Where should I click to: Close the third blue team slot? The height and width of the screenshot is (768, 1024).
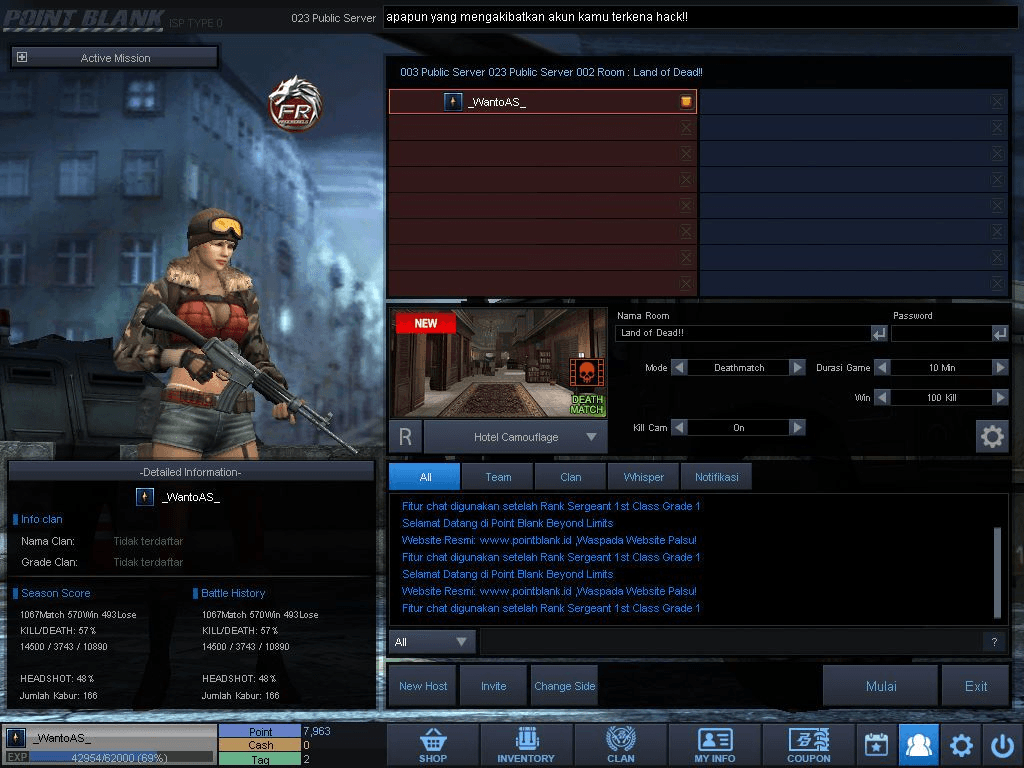997,153
